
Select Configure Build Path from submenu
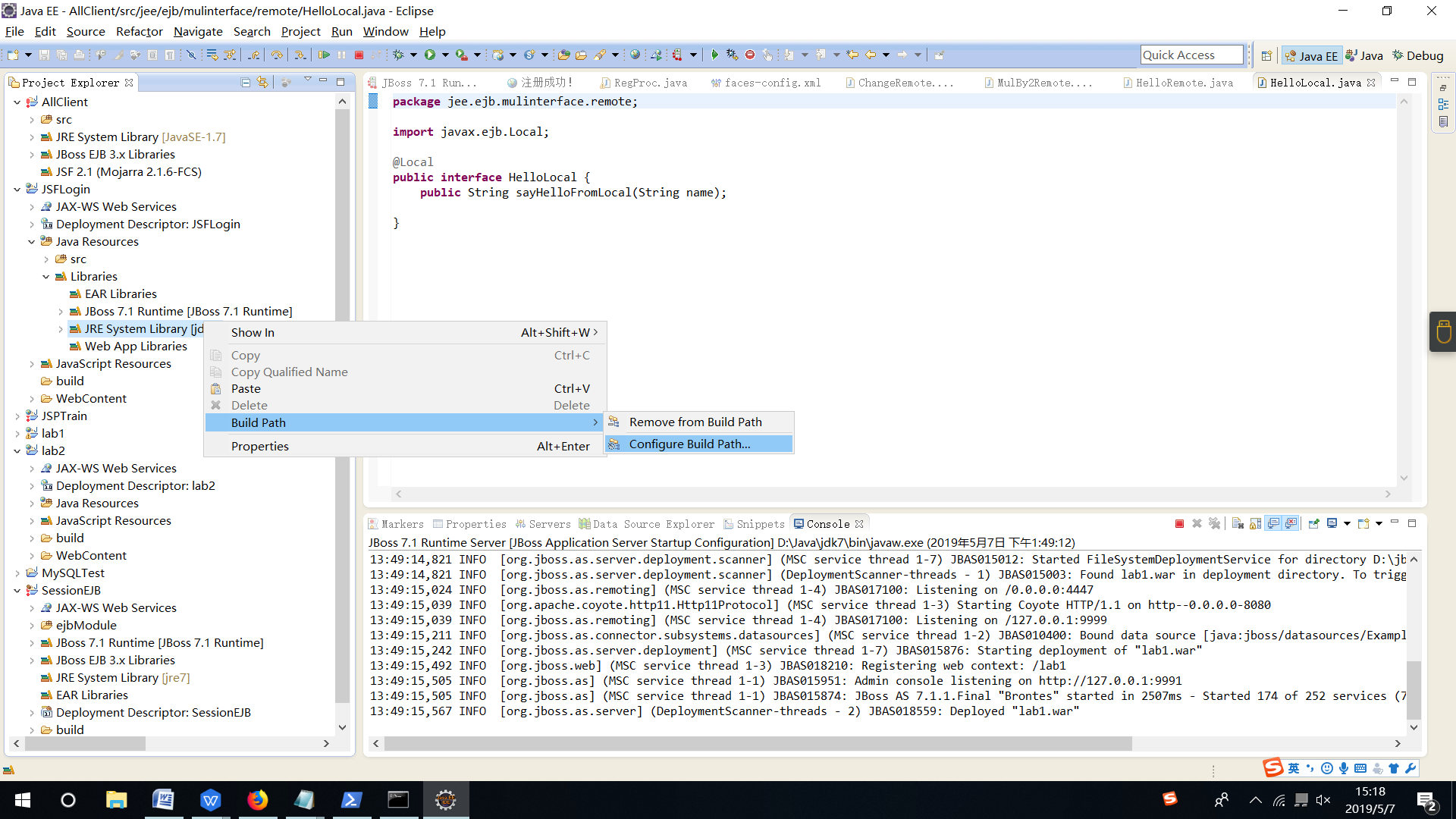(x=689, y=444)
